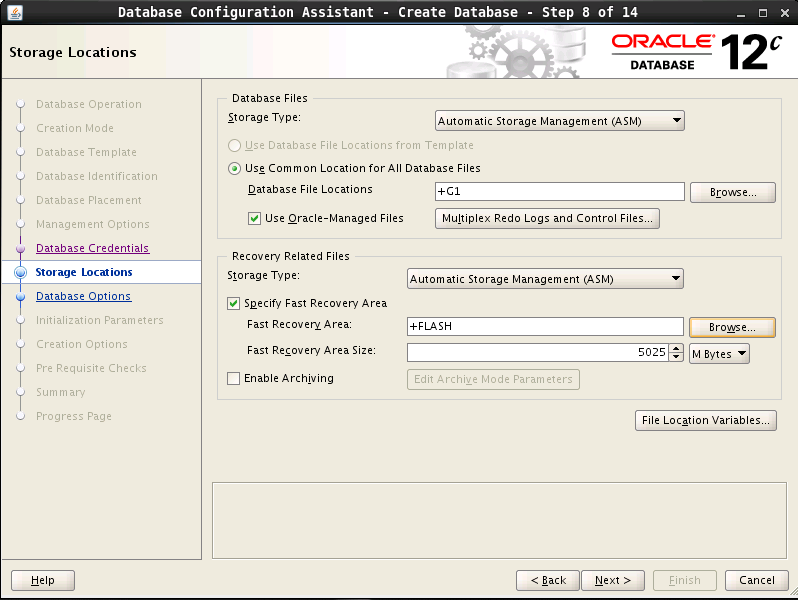798x600 pixels.
Task: Click the Database File Locations text field
Action: 558,191
